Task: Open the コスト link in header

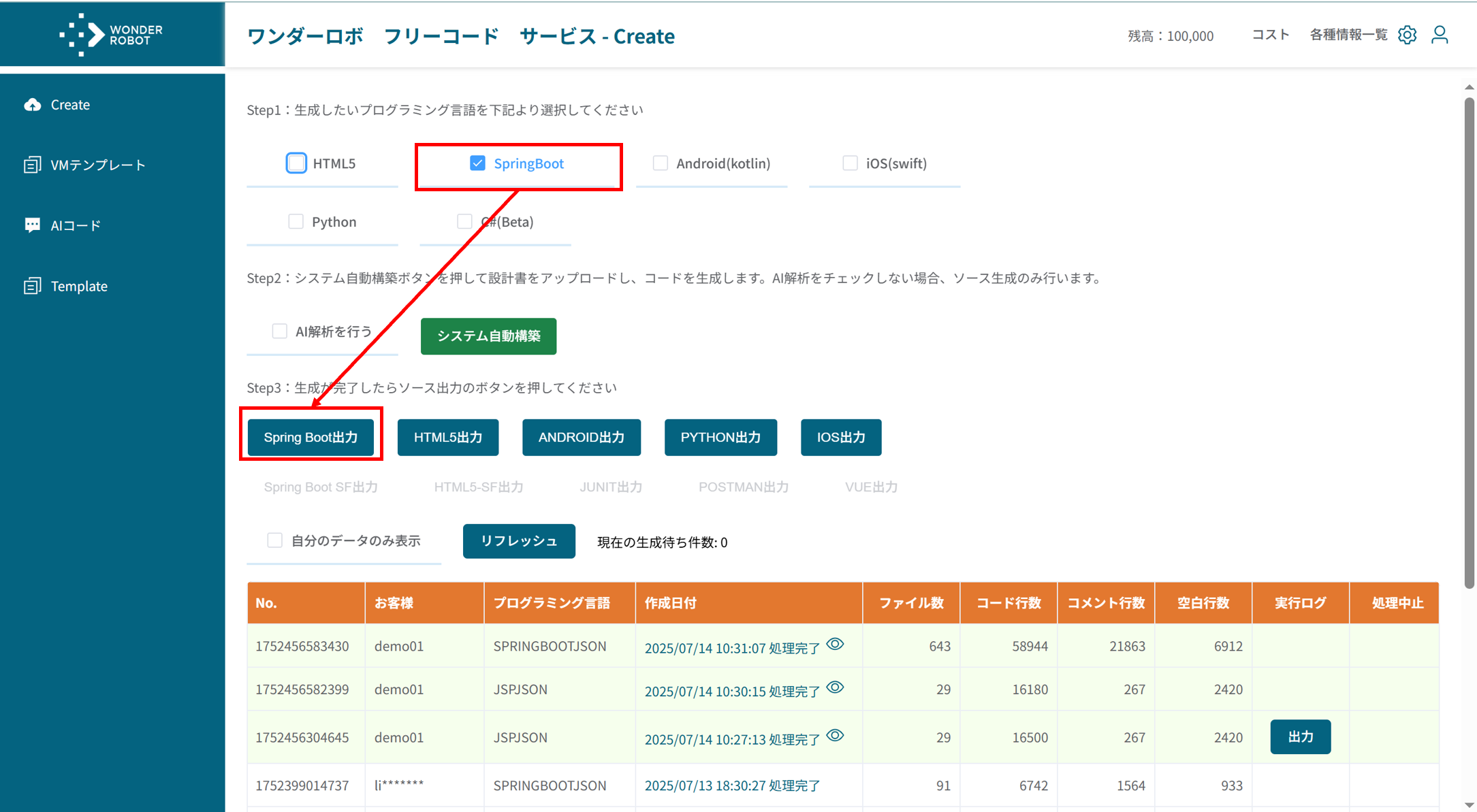Action: point(1271,35)
